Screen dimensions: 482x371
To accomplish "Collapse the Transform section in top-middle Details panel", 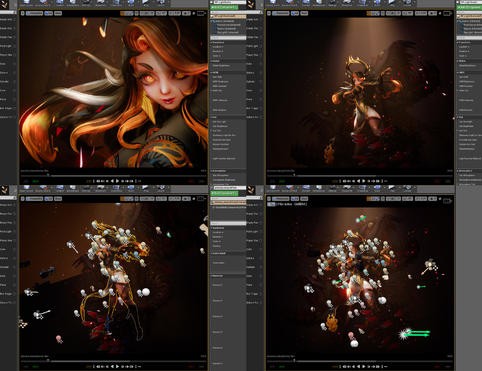I will (x=218, y=42).
